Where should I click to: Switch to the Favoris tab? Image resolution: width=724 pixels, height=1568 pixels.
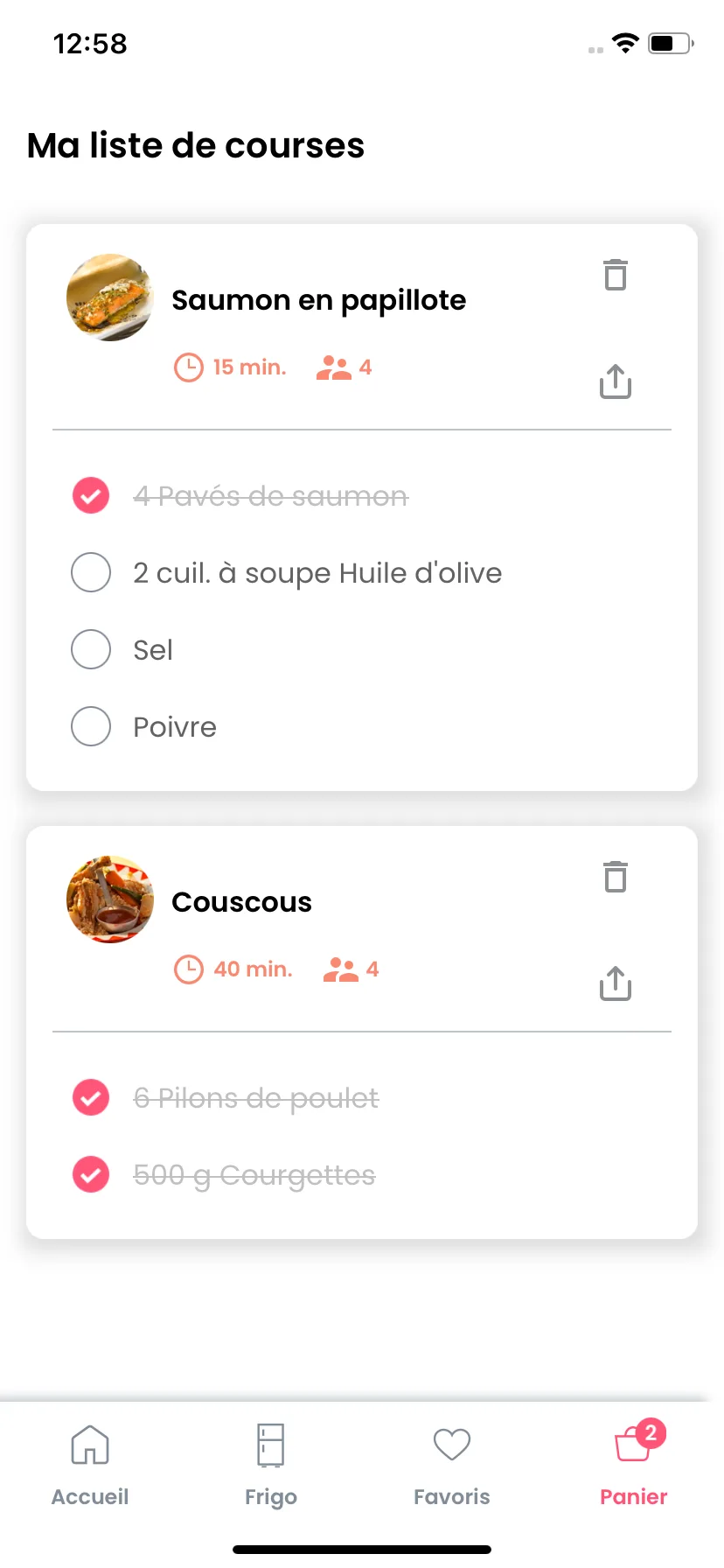tap(452, 1466)
